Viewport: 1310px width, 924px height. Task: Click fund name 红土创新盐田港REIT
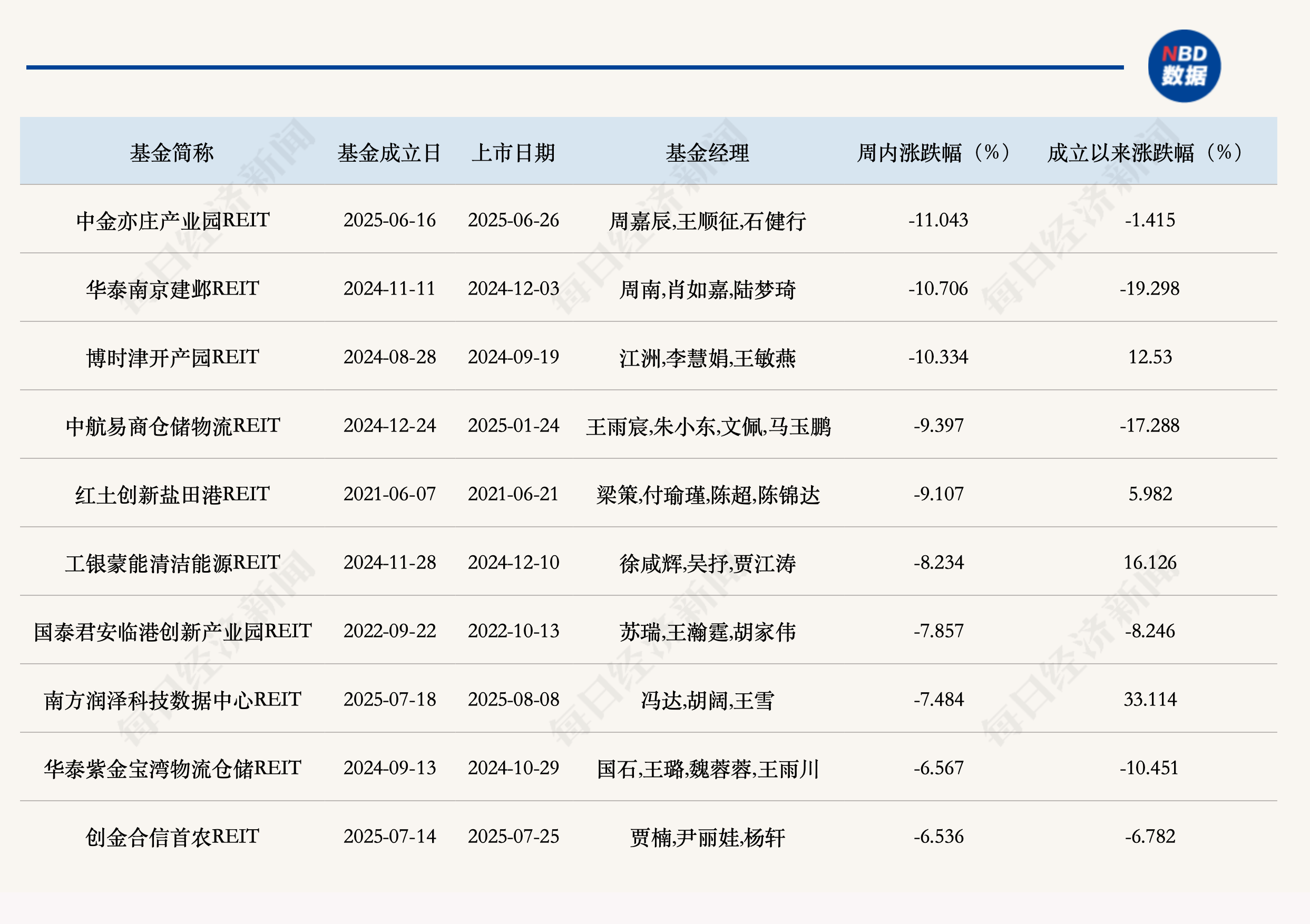(x=173, y=495)
